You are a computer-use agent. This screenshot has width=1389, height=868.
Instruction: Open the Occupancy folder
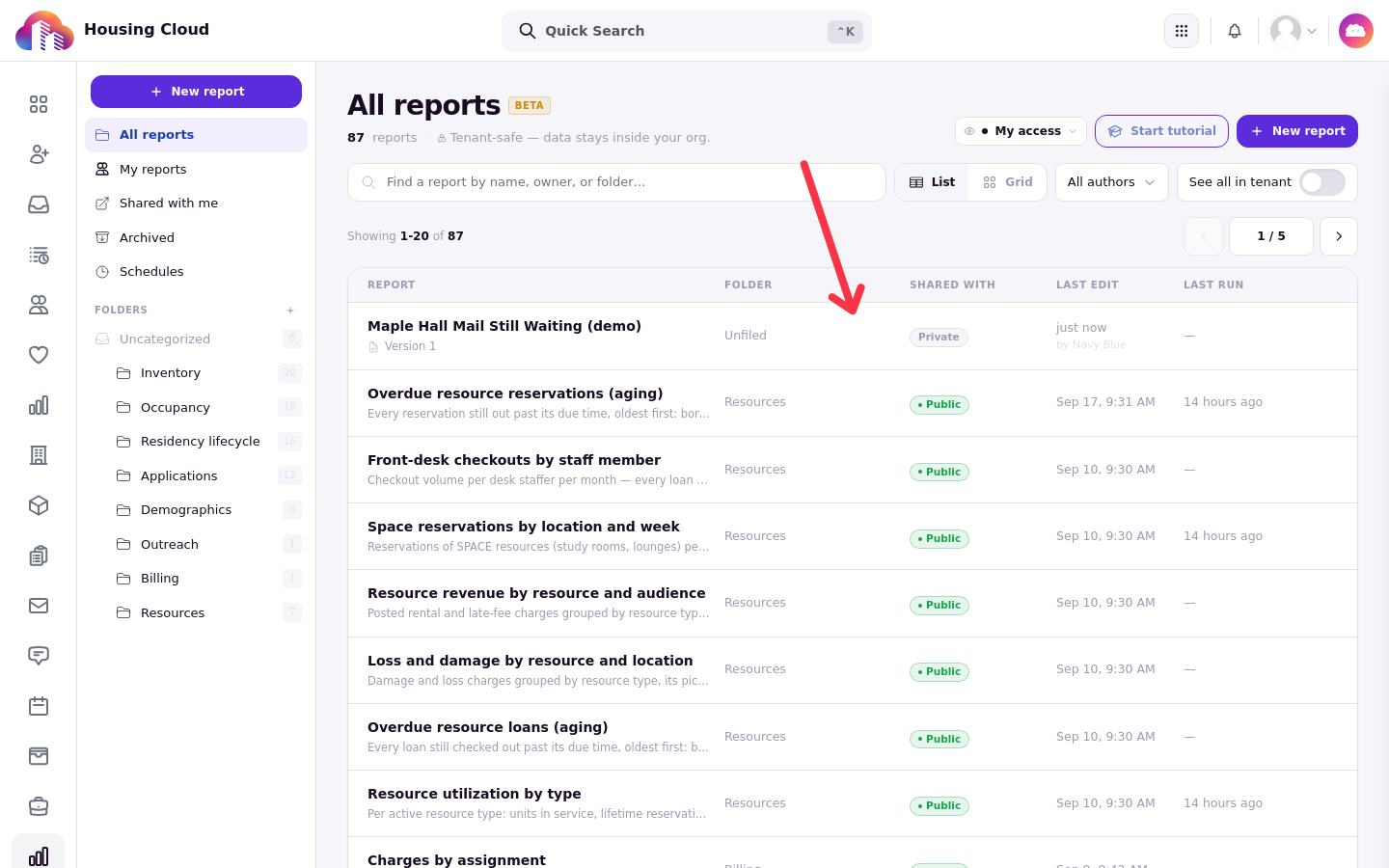[x=207, y=407]
